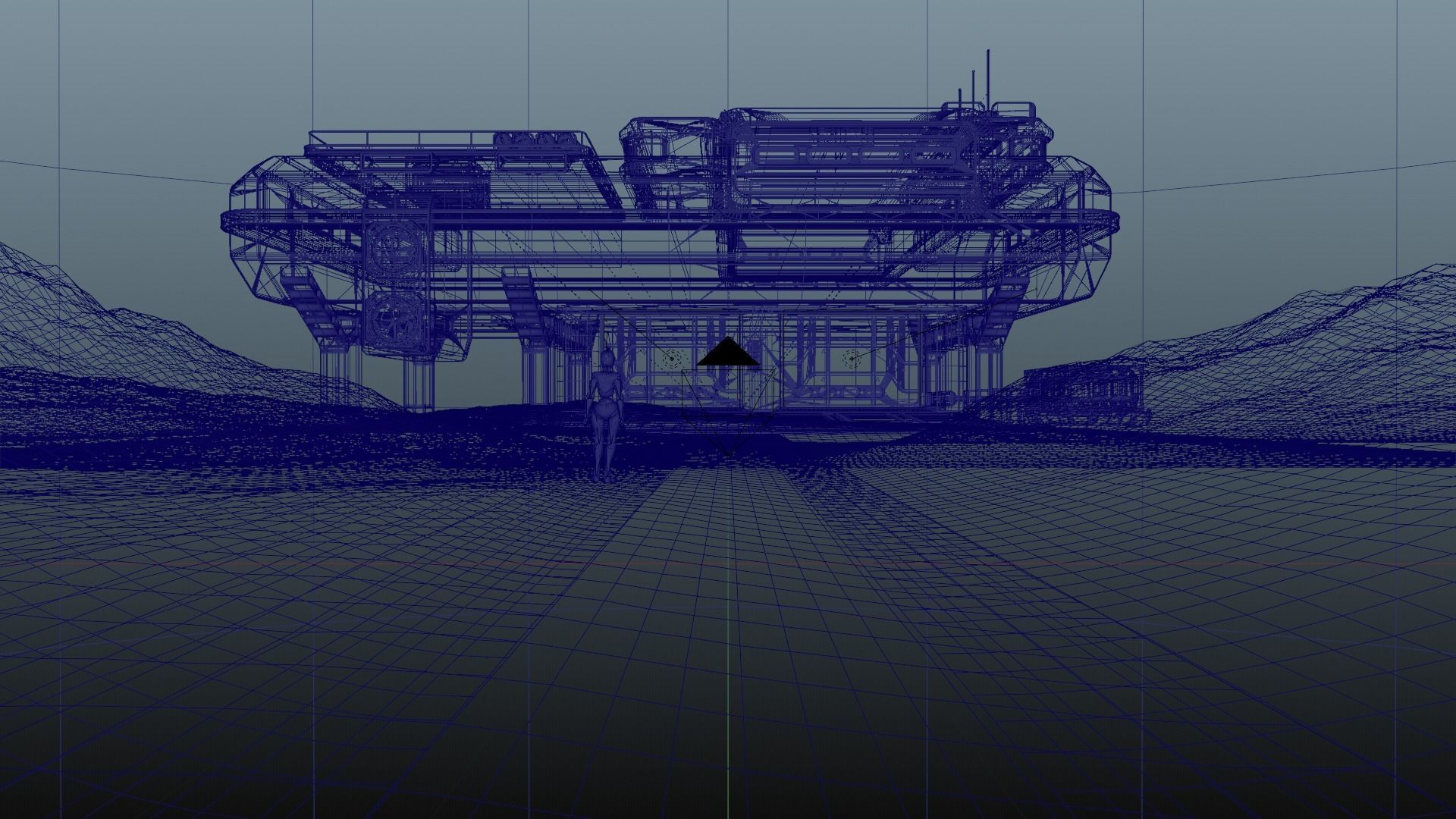
Task: Click the inverted pyramid camera gizmo below the triangle
Action: click(728, 412)
